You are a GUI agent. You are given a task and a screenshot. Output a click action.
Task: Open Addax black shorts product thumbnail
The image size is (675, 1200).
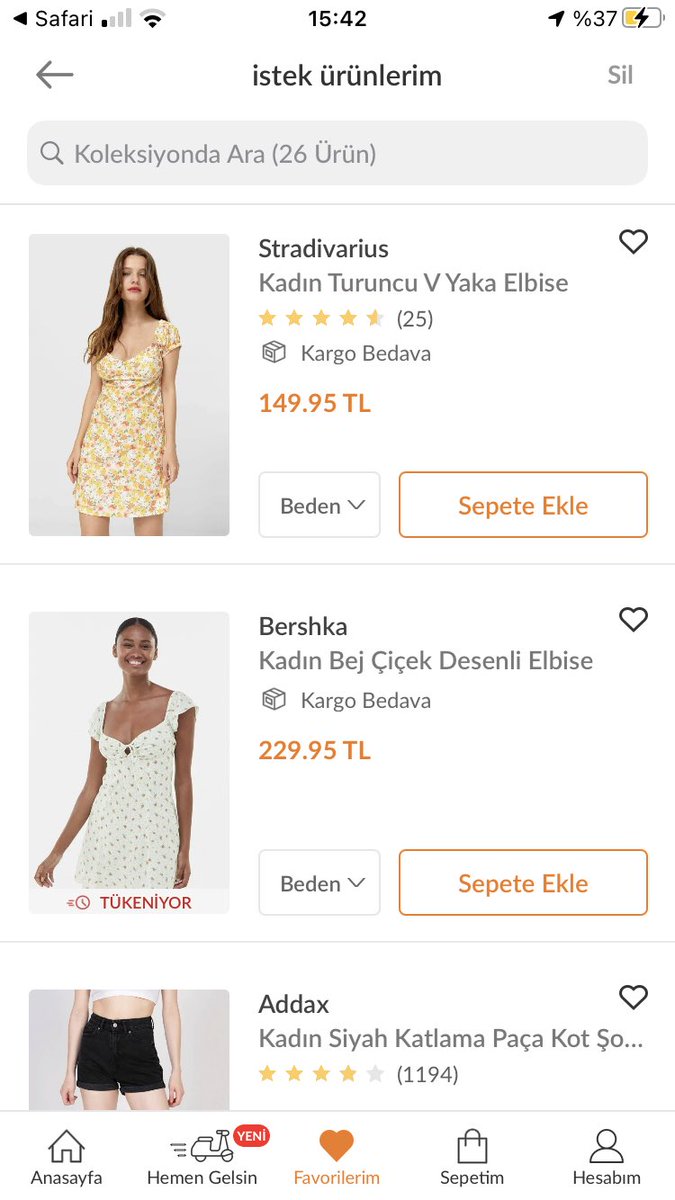point(129,1050)
